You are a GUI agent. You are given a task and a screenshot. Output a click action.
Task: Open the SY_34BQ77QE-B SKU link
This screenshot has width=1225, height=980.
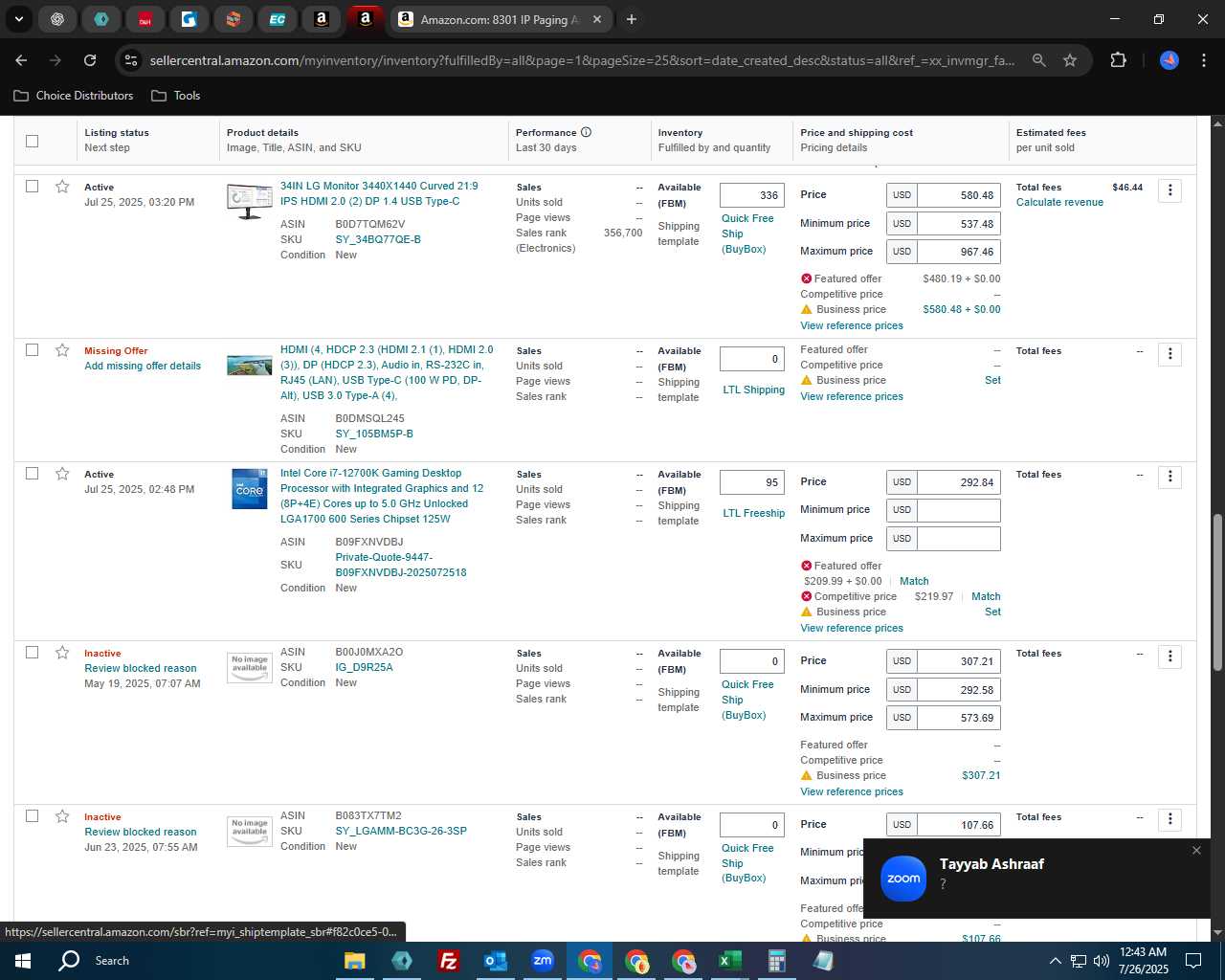coord(378,239)
